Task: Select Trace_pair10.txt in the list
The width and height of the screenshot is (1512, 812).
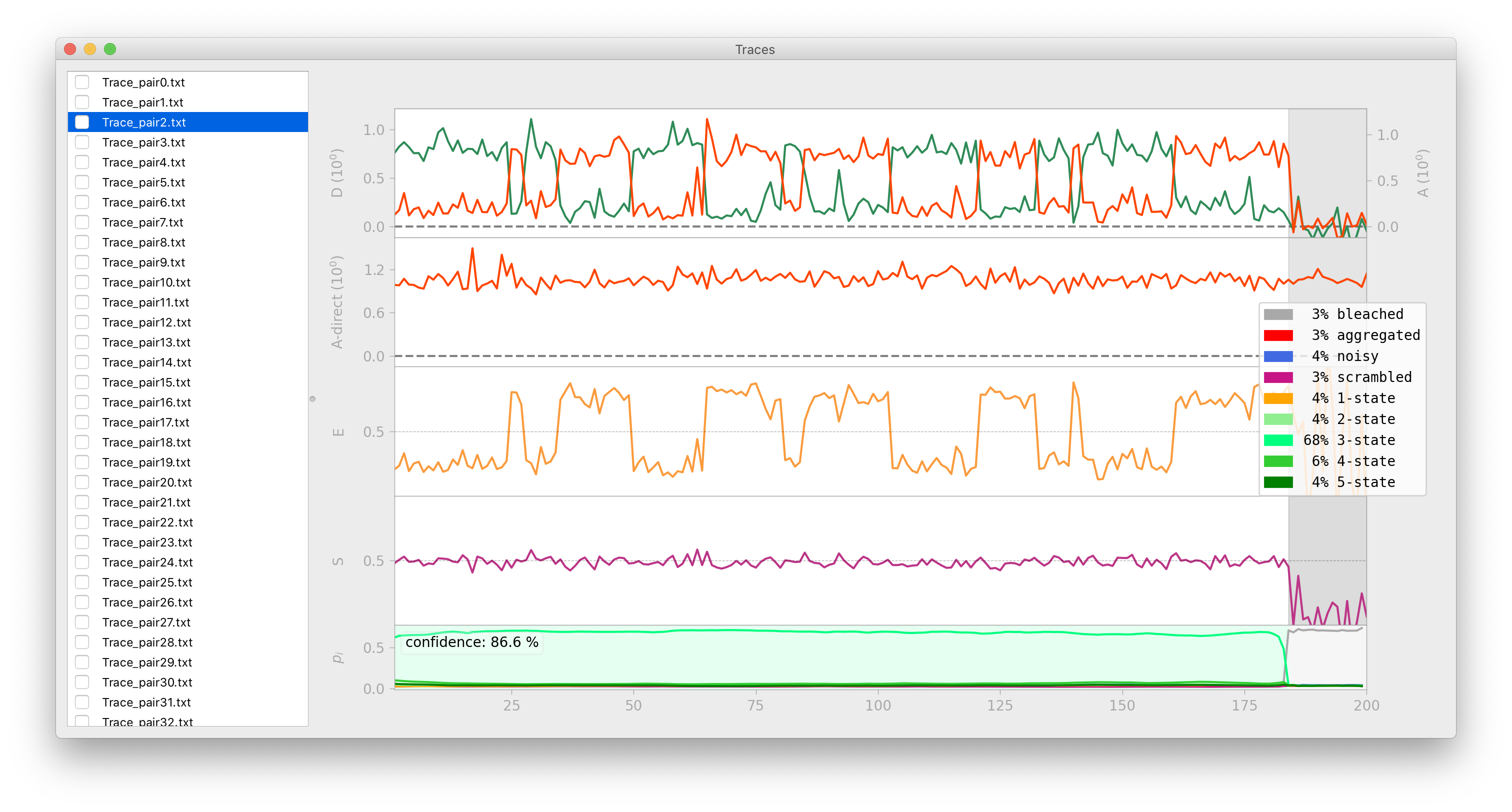Action: click(146, 282)
